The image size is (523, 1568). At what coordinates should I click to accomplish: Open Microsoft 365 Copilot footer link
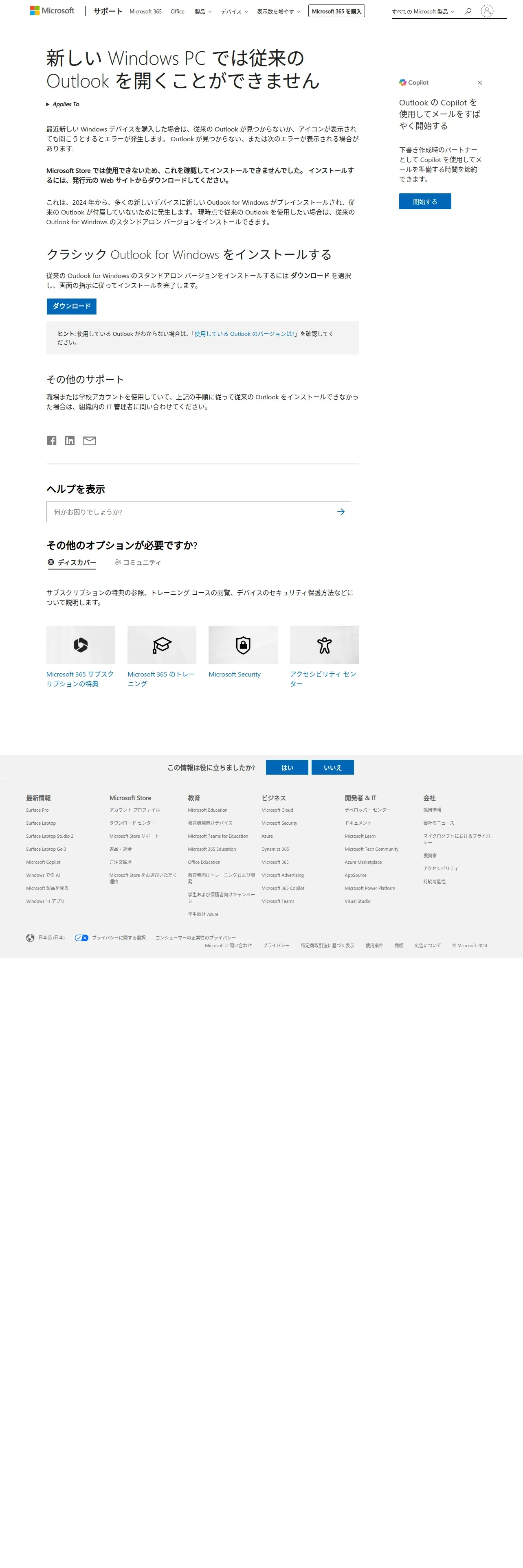tap(283, 888)
